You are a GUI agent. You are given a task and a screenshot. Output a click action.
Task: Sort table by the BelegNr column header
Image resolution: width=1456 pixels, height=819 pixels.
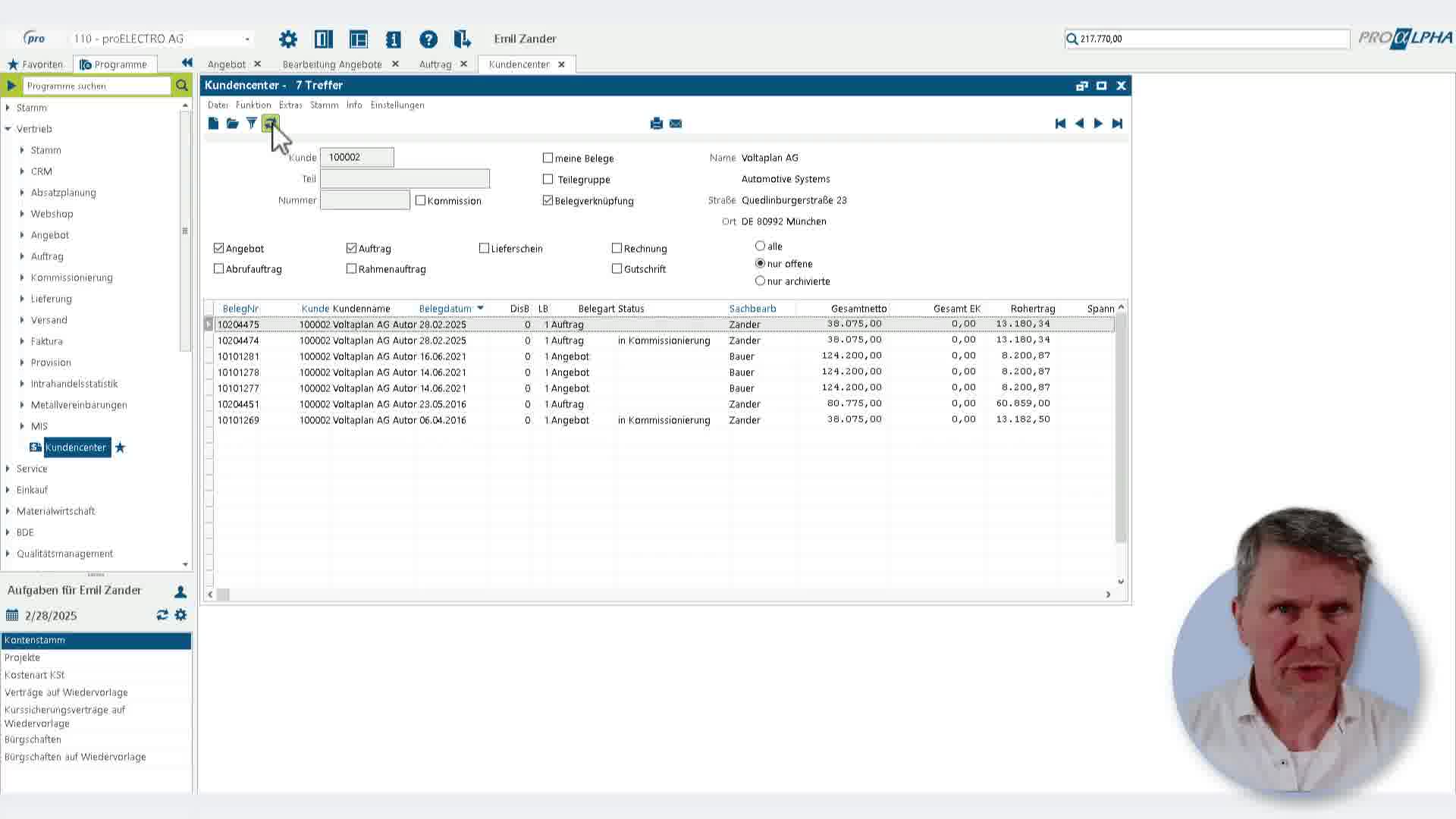tap(240, 309)
